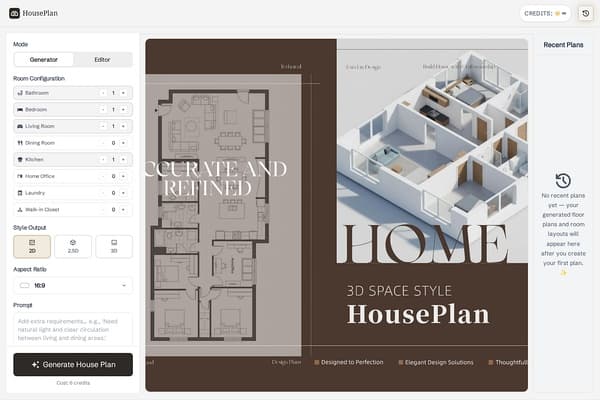
Task: Click the Home Office icon
Action: click(20, 176)
